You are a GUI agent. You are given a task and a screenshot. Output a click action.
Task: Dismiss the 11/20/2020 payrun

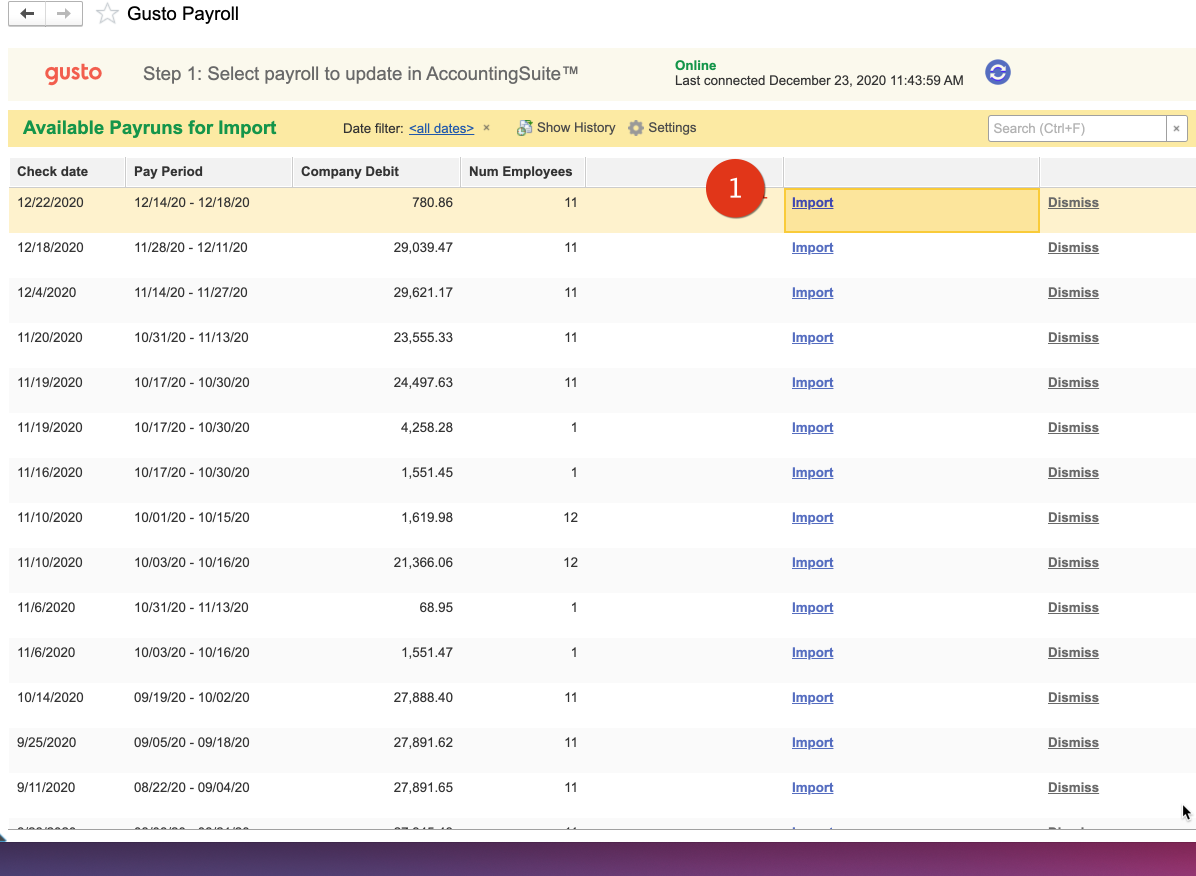(x=1073, y=338)
